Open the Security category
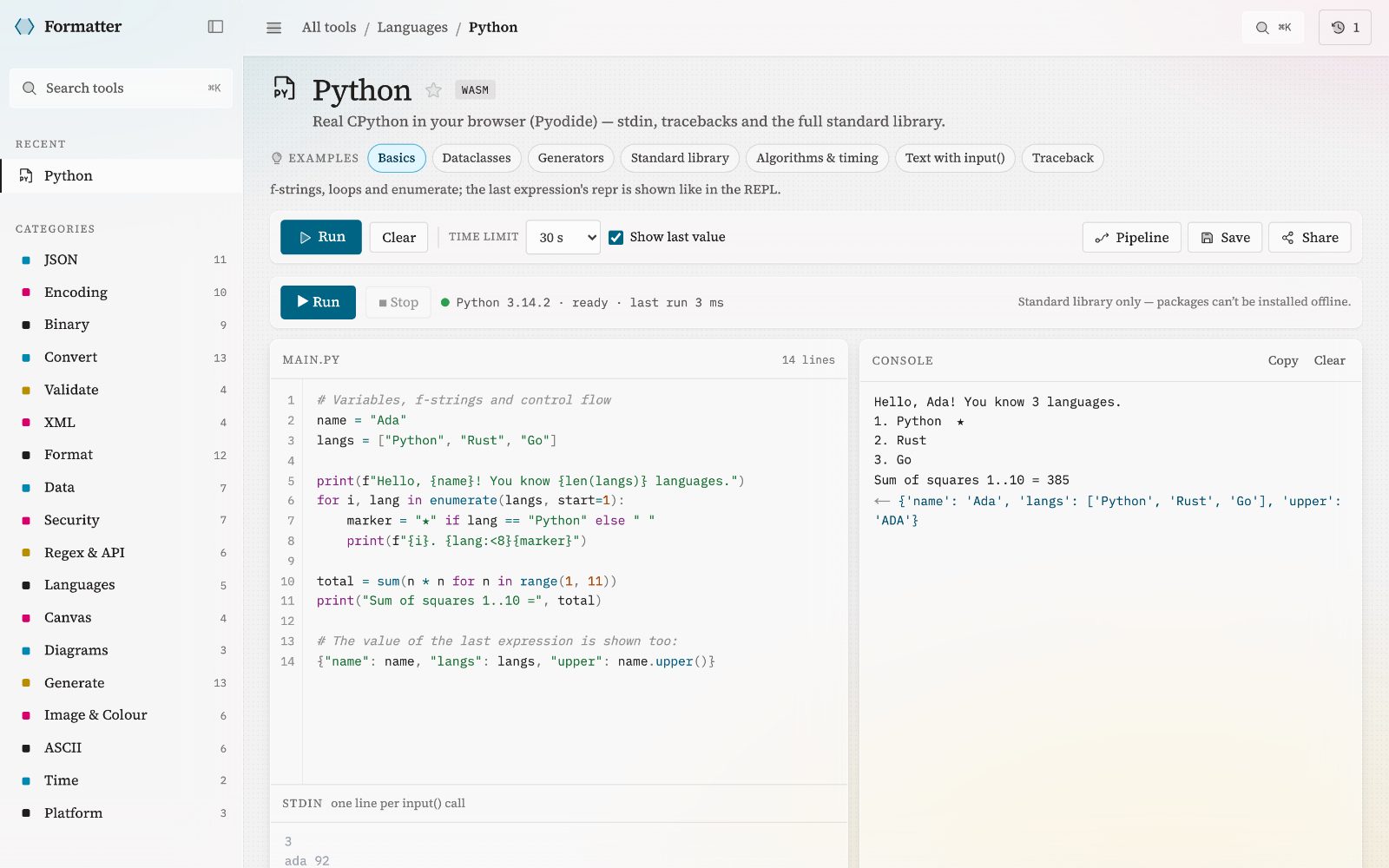 point(122,520)
